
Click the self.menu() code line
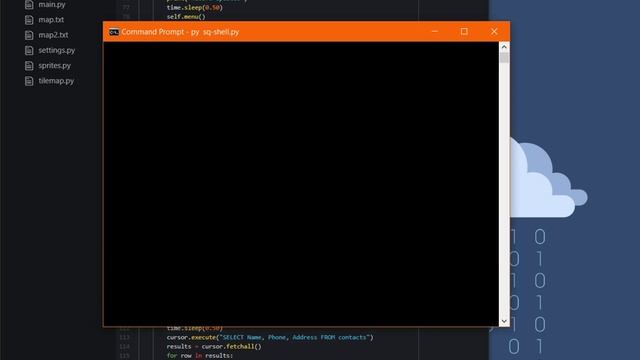pyautogui.click(x=186, y=17)
